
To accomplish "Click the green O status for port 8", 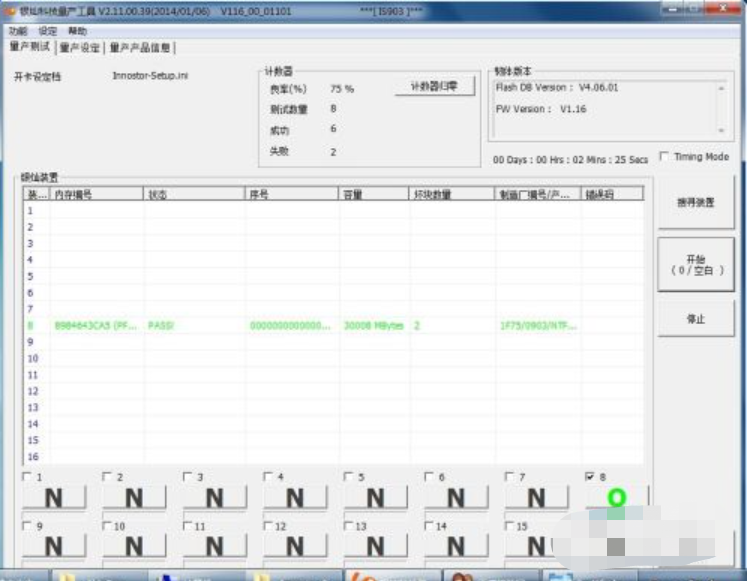I will pos(616,497).
